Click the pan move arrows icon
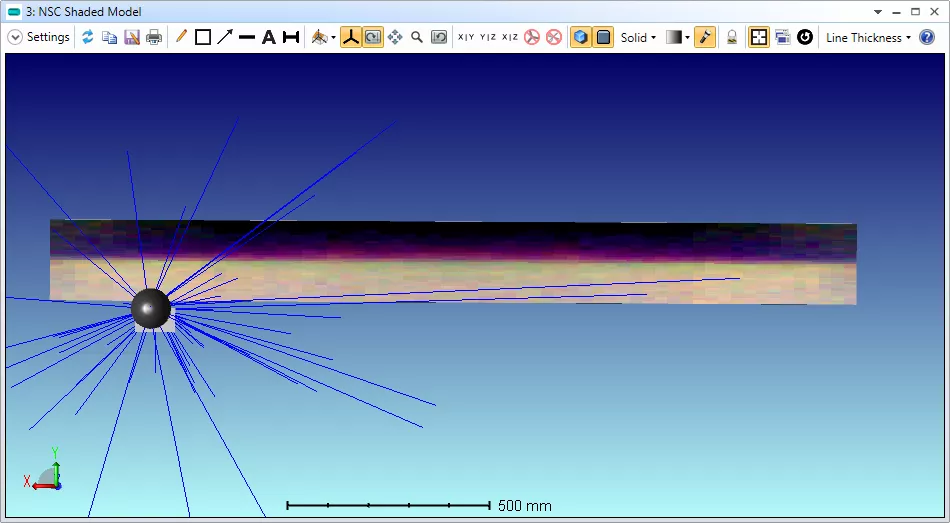The height and width of the screenshot is (523, 950). [x=395, y=37]
